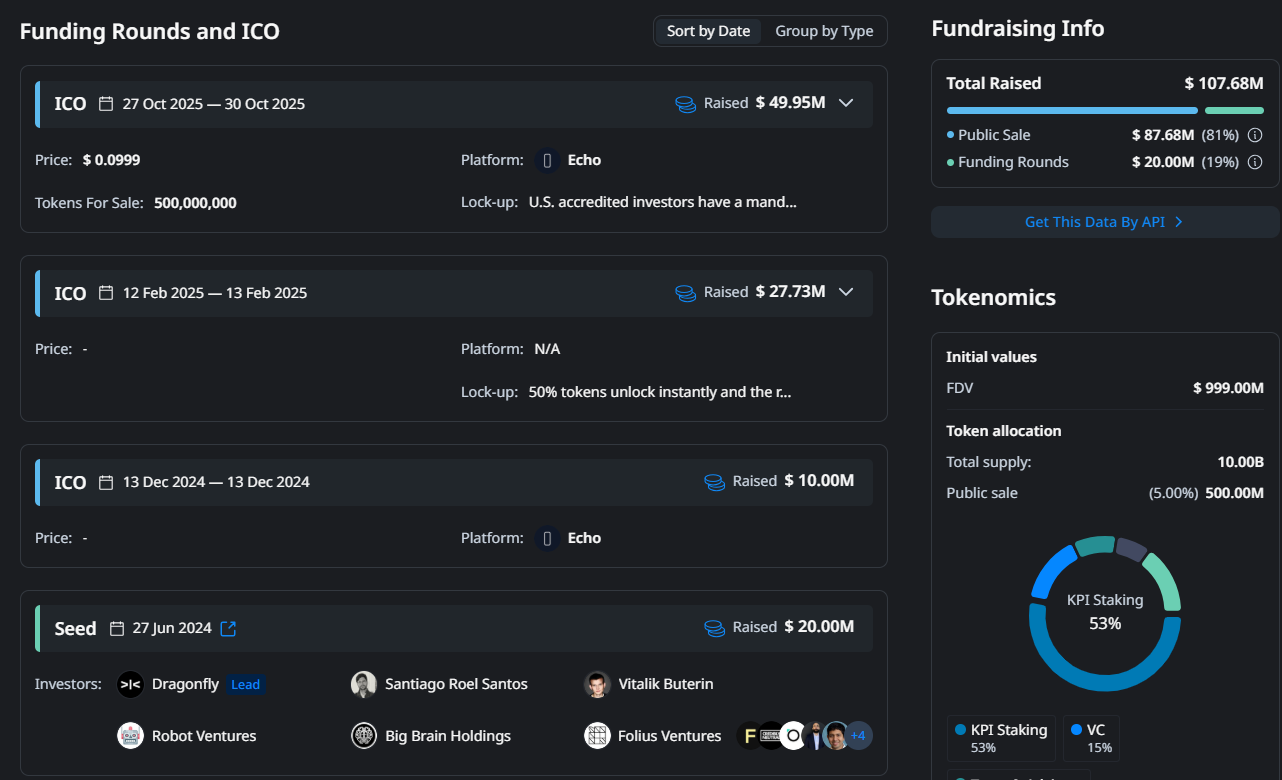
Task: Click the info icon next to Public Sale
Action: coord(1256,134)
